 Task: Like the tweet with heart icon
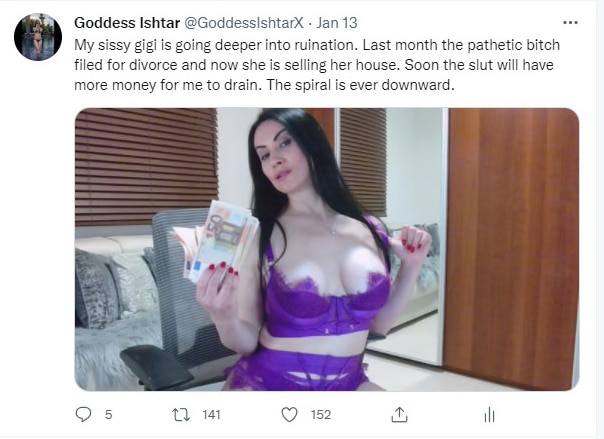289,415
